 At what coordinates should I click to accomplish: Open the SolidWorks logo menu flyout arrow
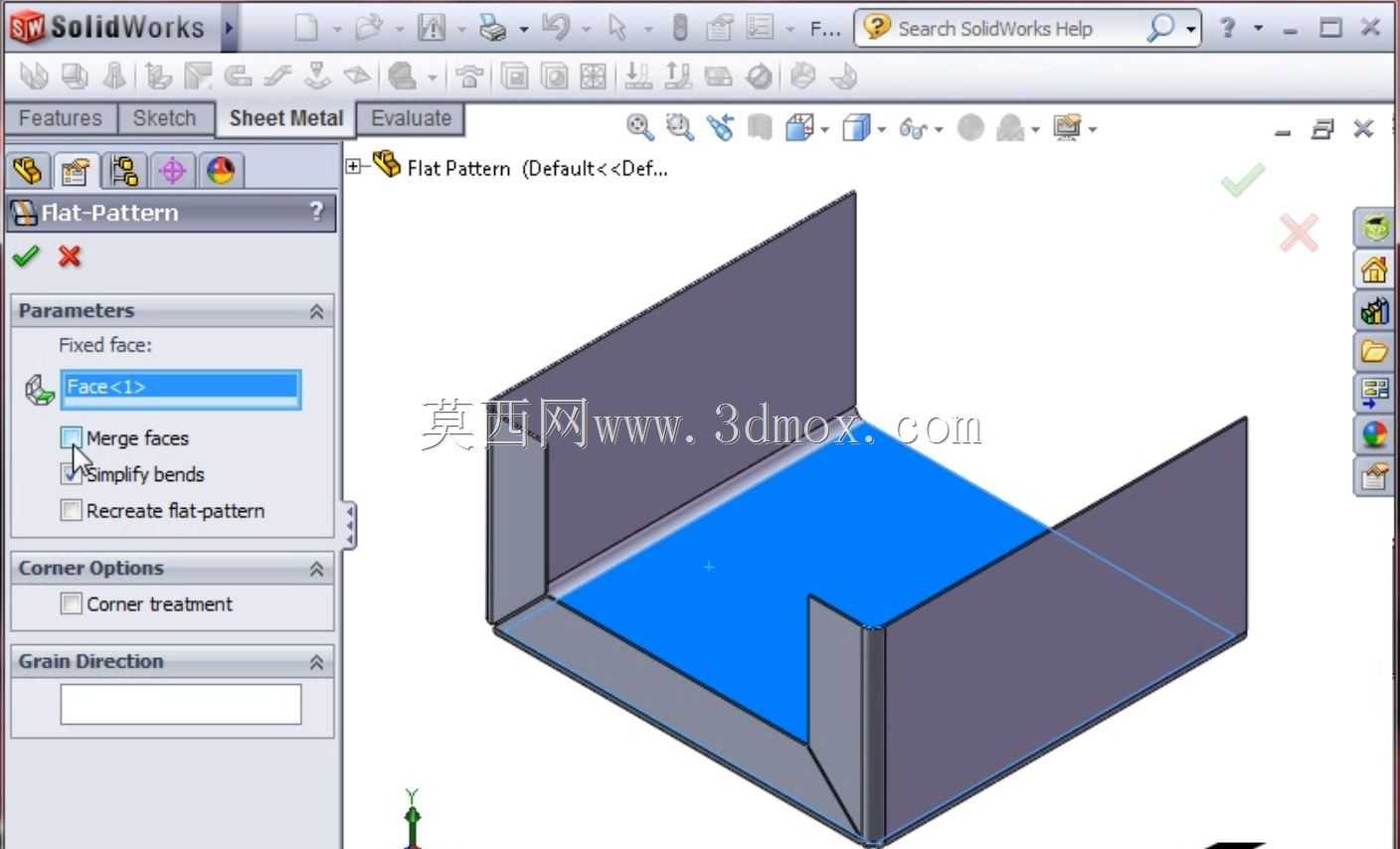pos(229,28)
